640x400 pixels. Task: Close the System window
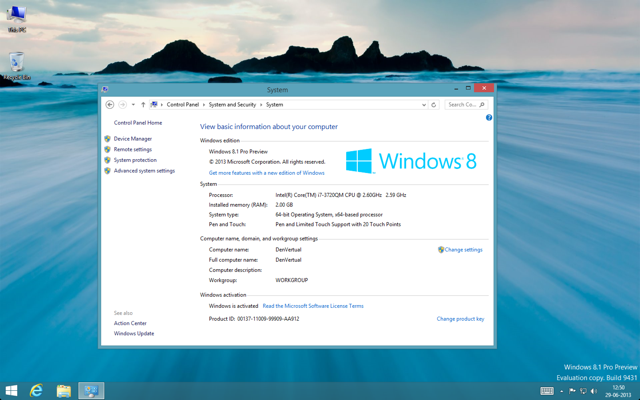[x=484, y=88]
